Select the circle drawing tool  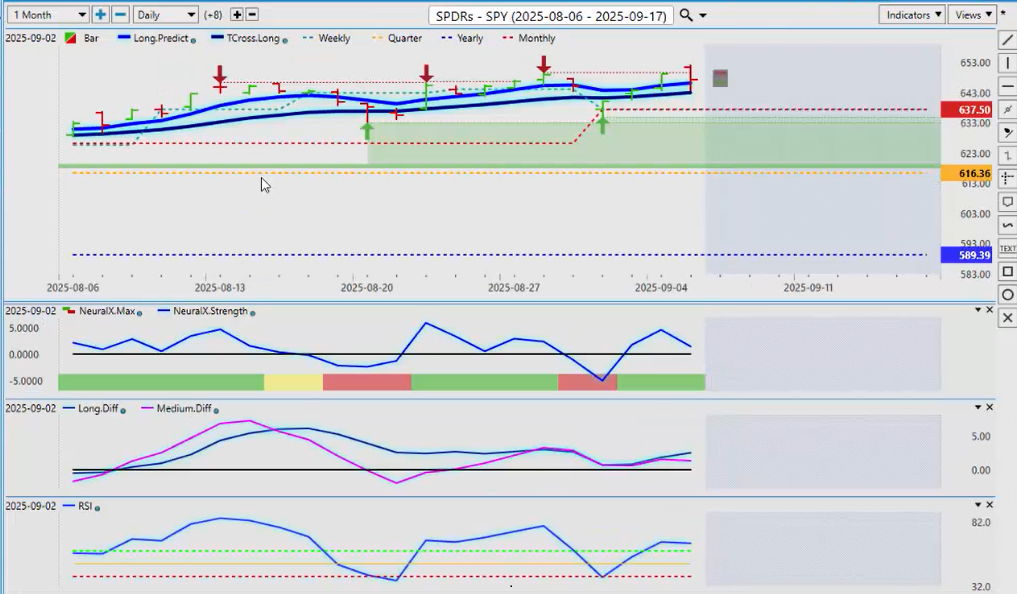(x=1007, y=294)
